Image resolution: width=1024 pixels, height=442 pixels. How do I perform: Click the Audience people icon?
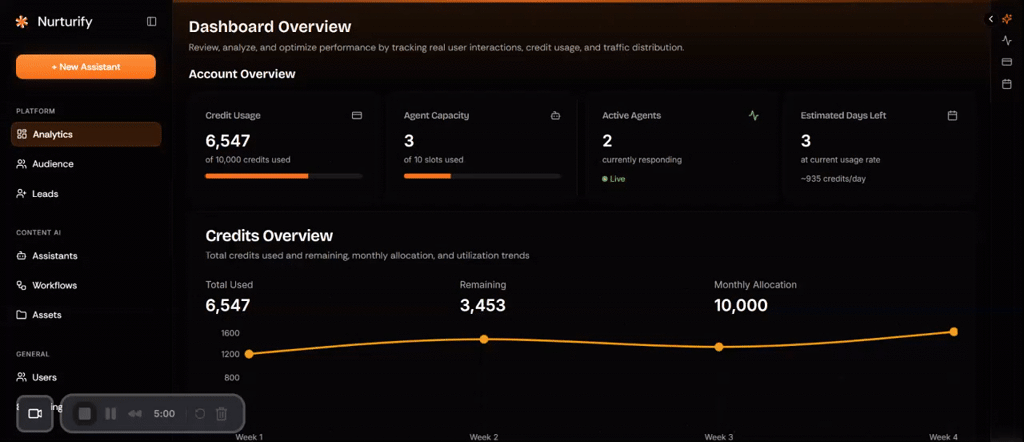(x=22, y=164)
